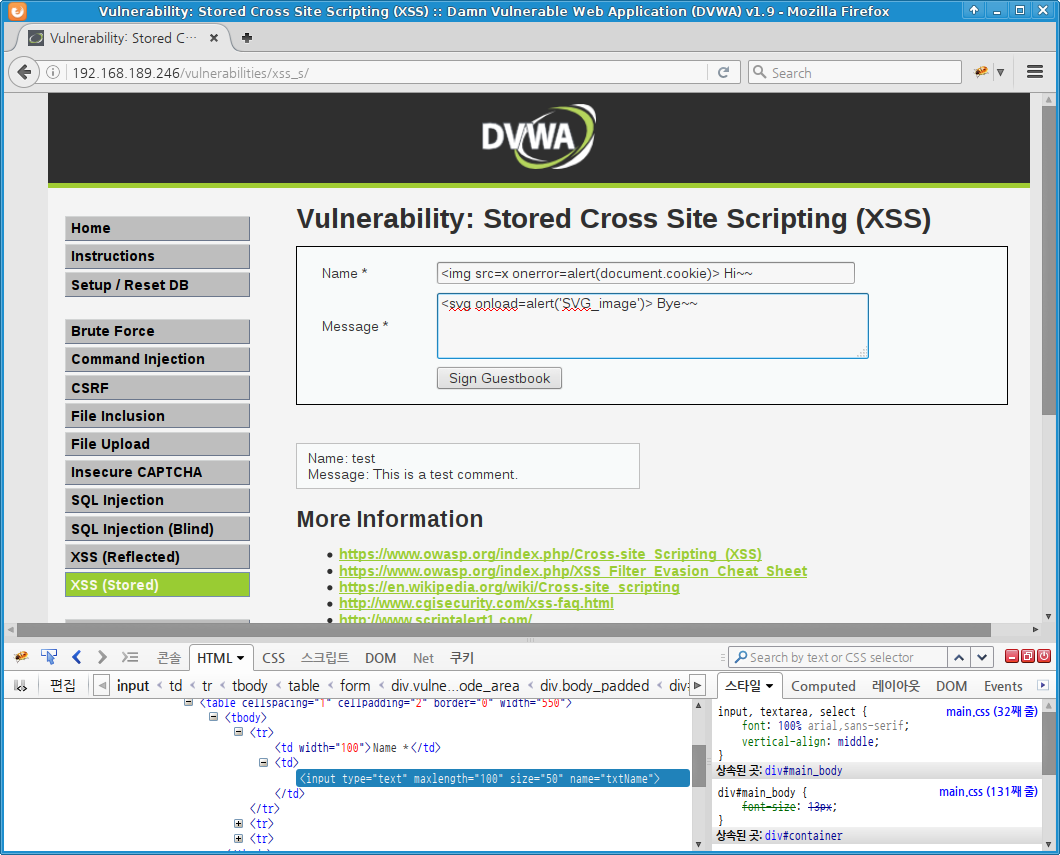Switch to the 콘솔 panel in Firebug
The image size is (1060, 855).
tap(168, 658)
